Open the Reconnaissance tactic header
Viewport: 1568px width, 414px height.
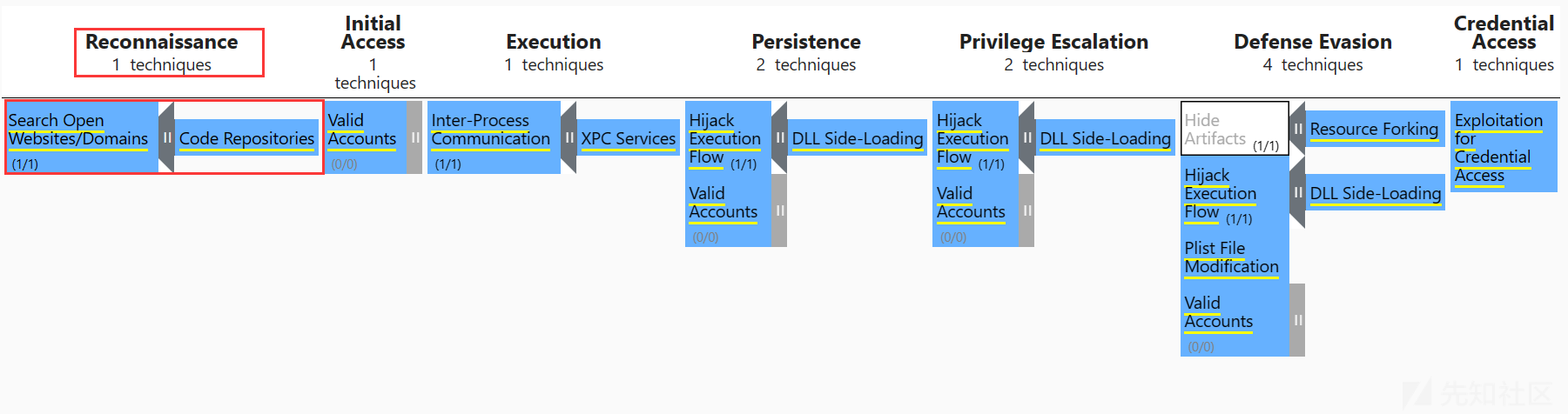[162, 42]
